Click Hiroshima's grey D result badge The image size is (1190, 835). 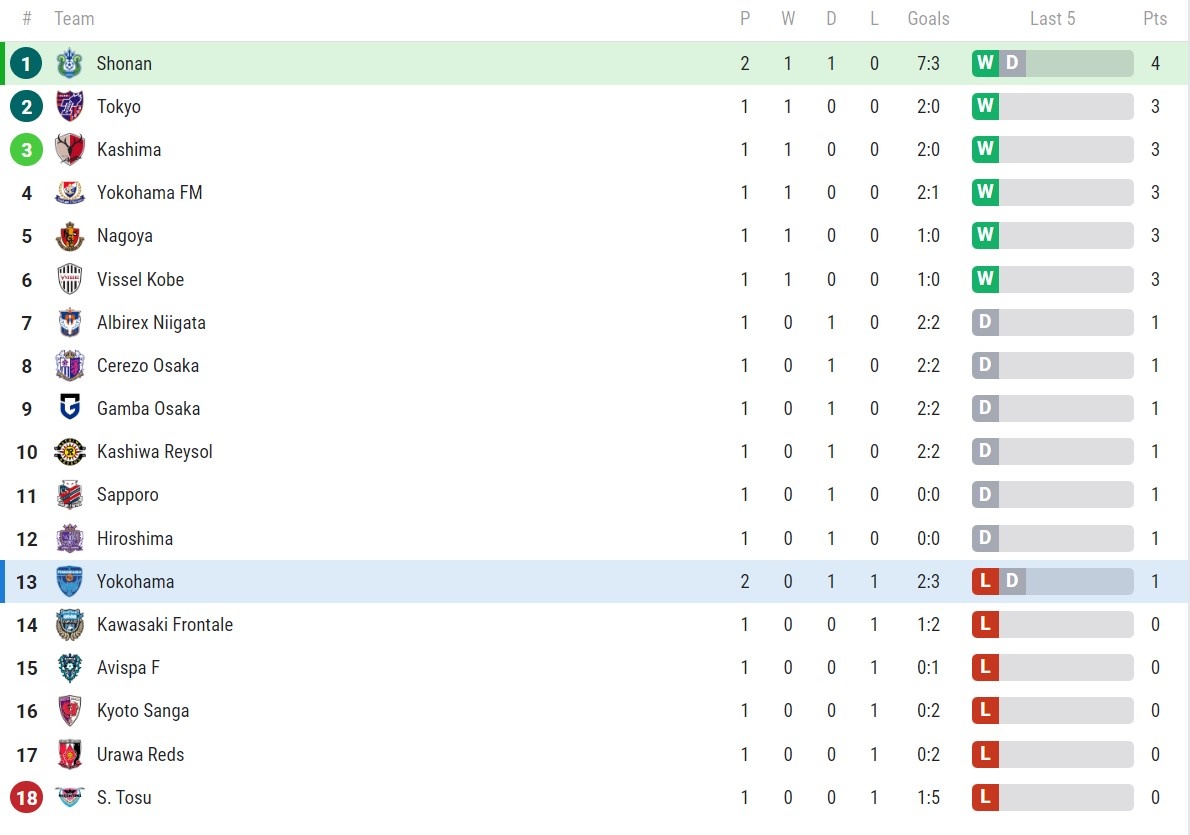click(x=985, y=539)
